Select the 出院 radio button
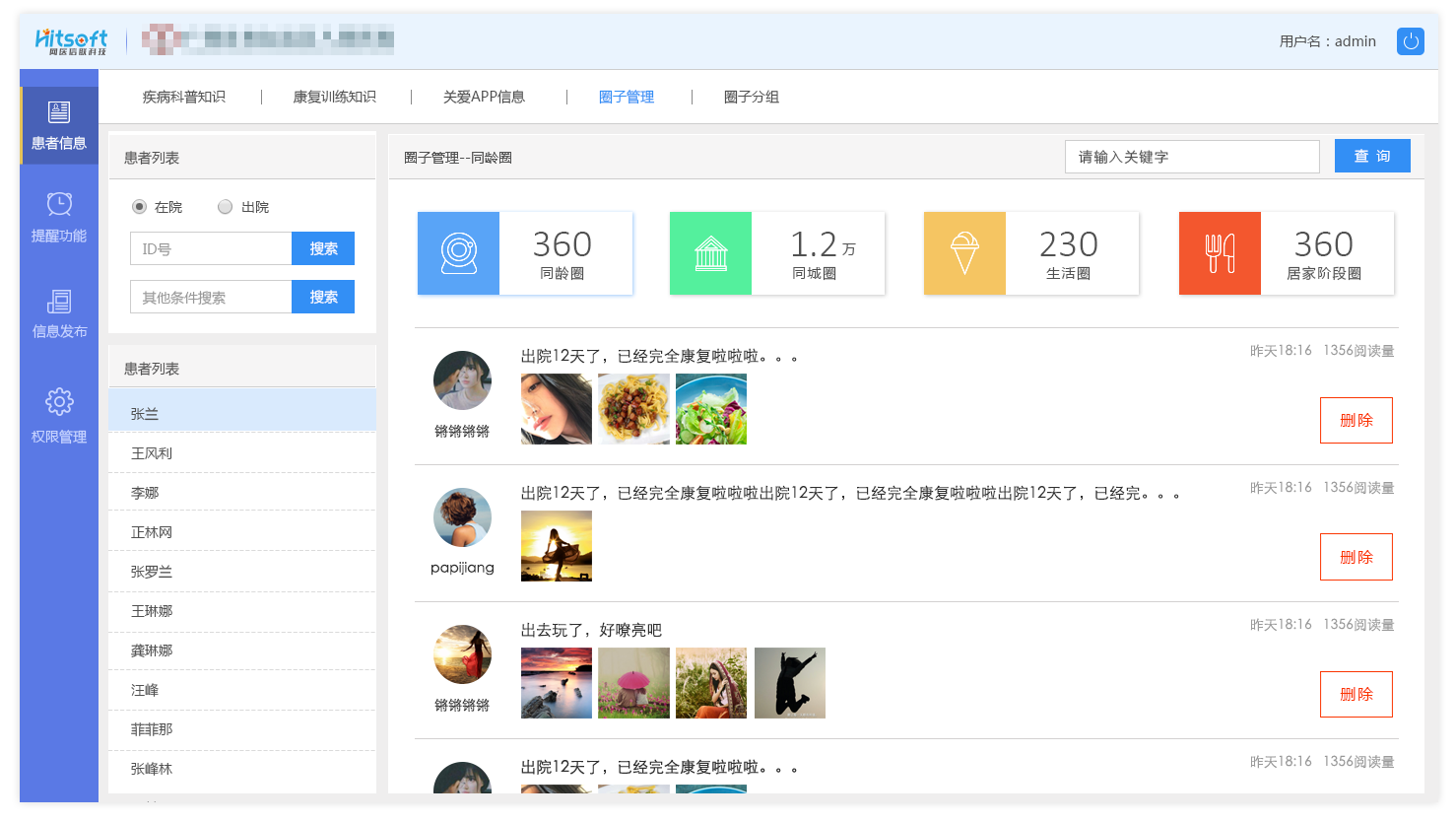The height and width of the screenshot is (822, 1456). pyautogui.click(x=226, y=207)
